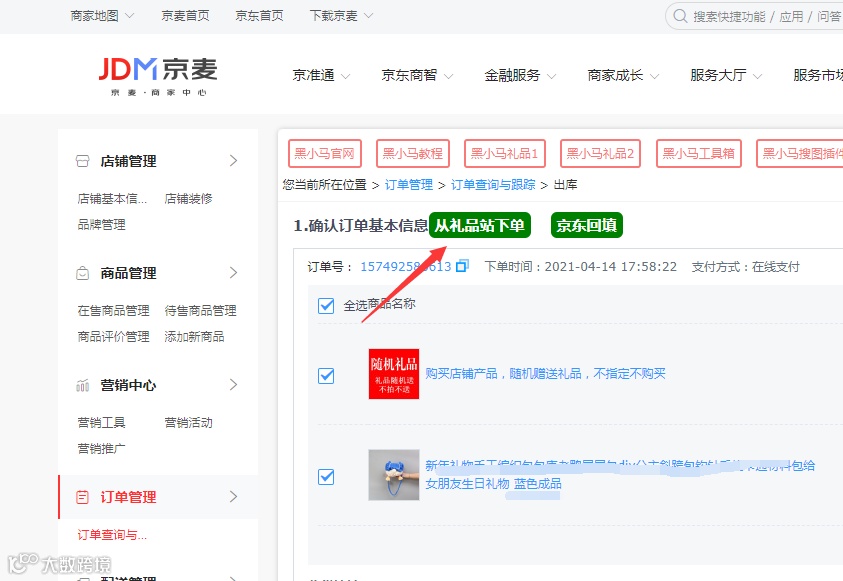Open 在售商品管理 in sidebar
This screenshot has width=843, height=581.
(113, 311)
